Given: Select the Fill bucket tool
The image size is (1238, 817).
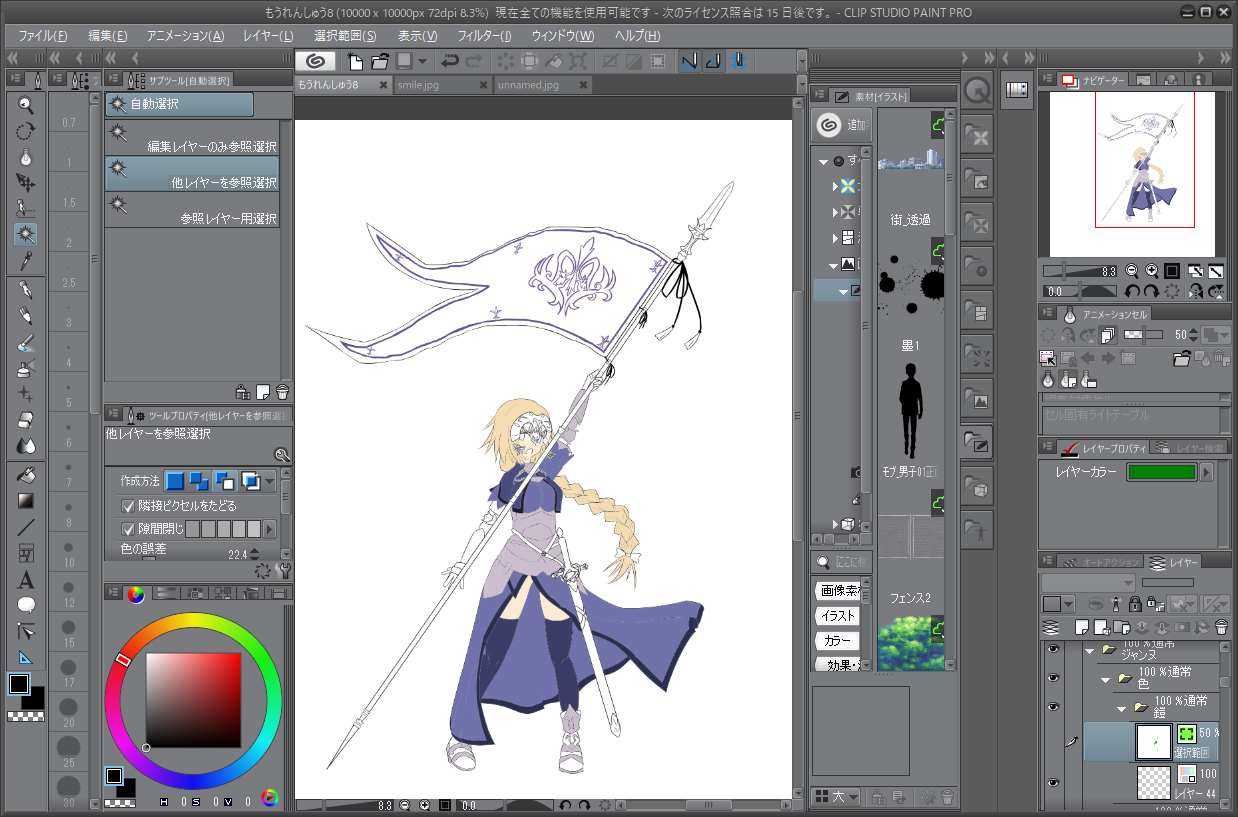Looking at the screenshot, I should click(26, 474).
